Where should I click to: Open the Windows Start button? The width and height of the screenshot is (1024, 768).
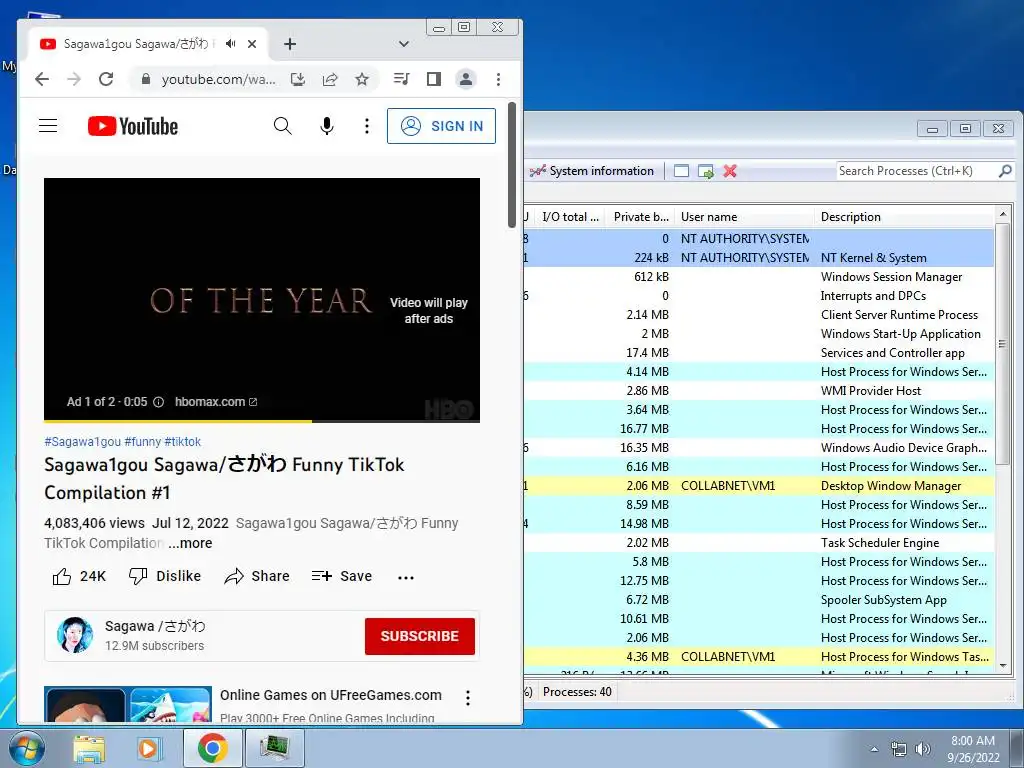pyautogui.click(x=27, y=748)
